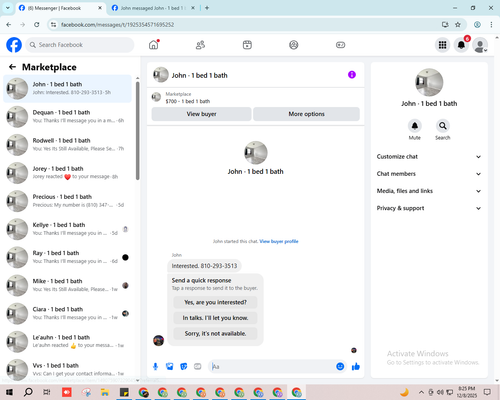Screen dimensions: 500x400
Task: Open Windows taskbar search
Action: pyautogui.click(x=28, y=392)
